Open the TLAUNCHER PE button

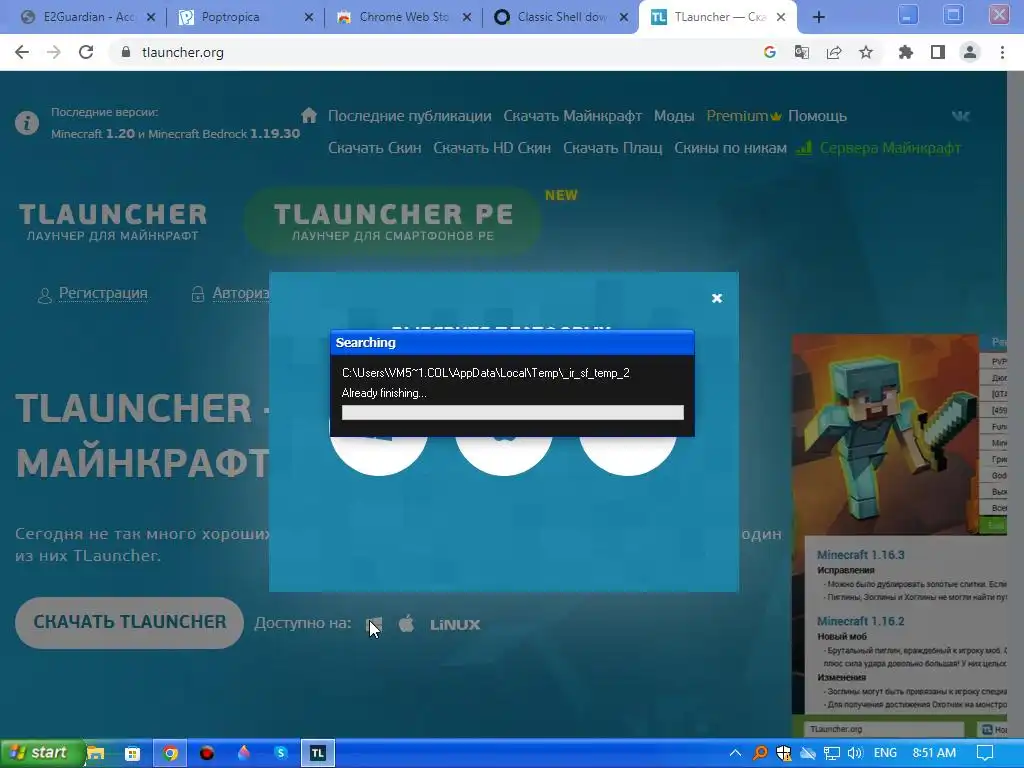pyautogui.click(x=392, y=221)
